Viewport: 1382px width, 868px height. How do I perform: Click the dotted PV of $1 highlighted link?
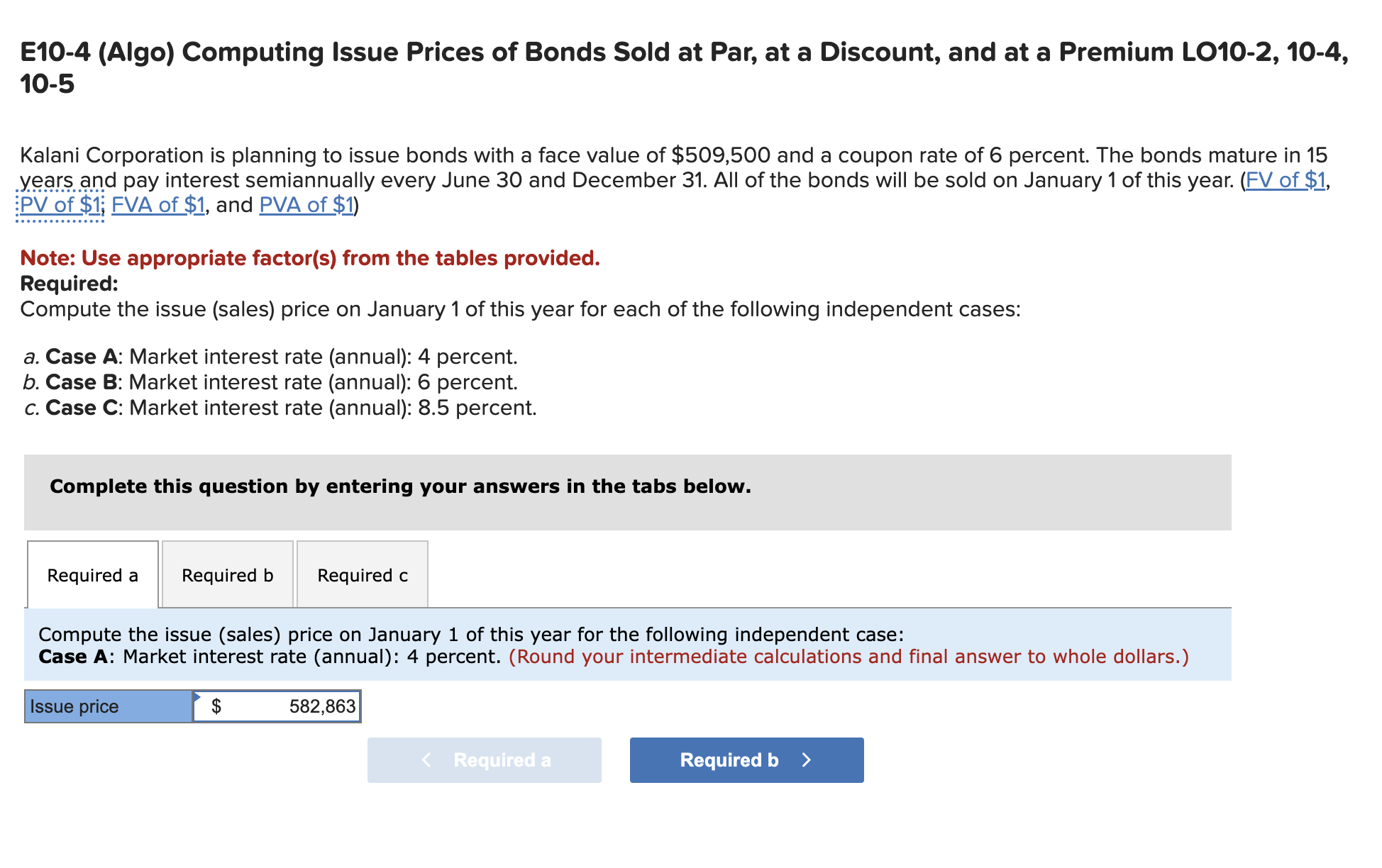[59, 205]
